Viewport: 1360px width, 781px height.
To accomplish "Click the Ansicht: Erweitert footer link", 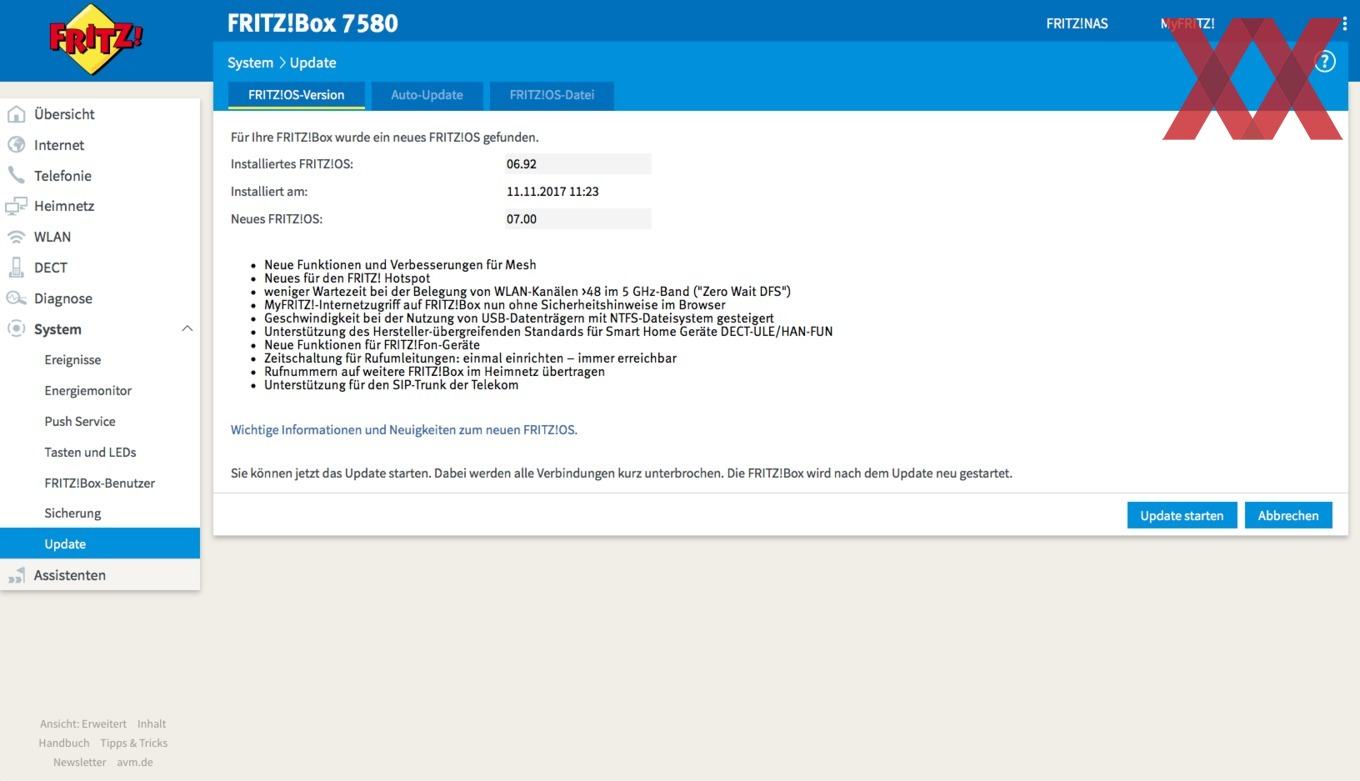I will tap(83, 724).
